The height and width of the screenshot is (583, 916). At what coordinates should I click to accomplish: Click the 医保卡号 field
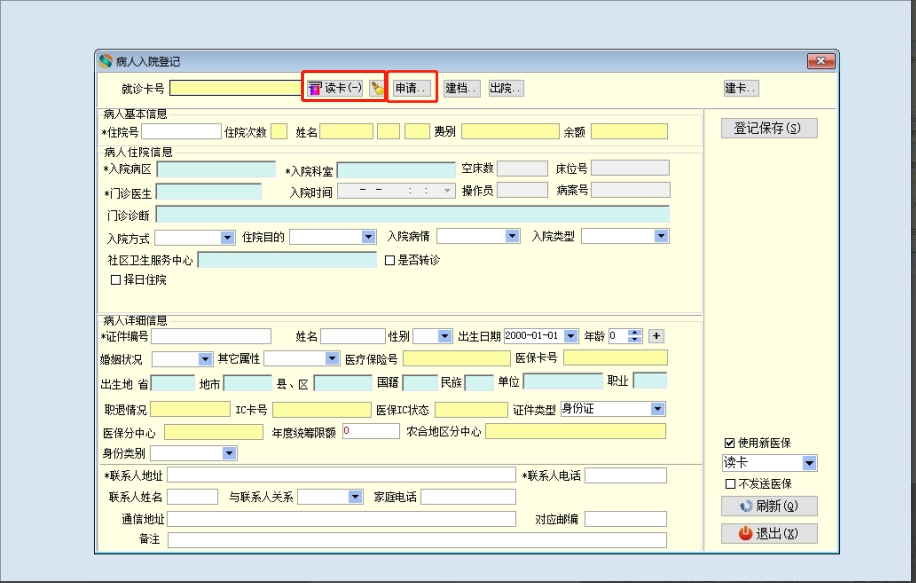(615, 358)
